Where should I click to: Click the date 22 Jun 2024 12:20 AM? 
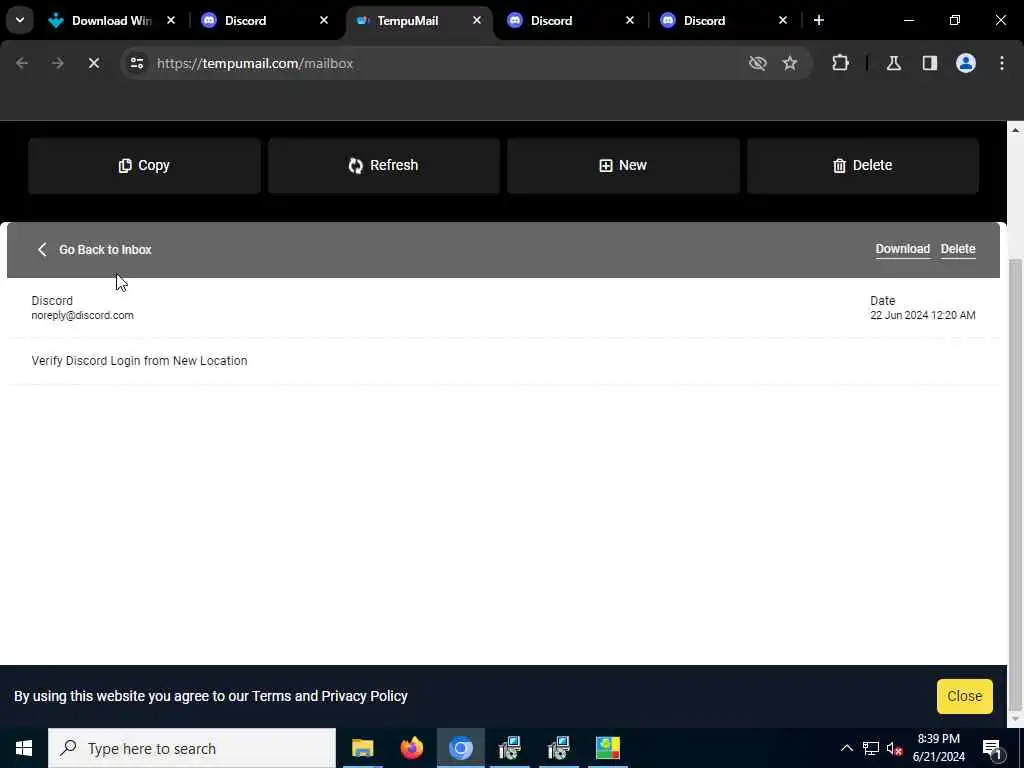[x=923, y=315]
